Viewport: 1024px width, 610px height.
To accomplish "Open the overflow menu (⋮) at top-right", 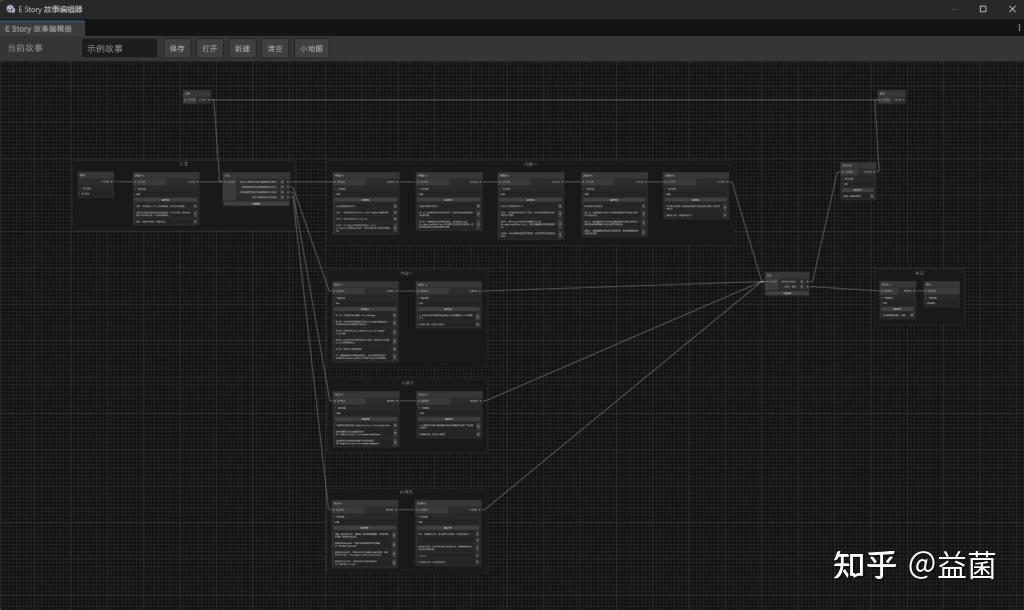I will pyautogui.click(x=1017, y=28).
